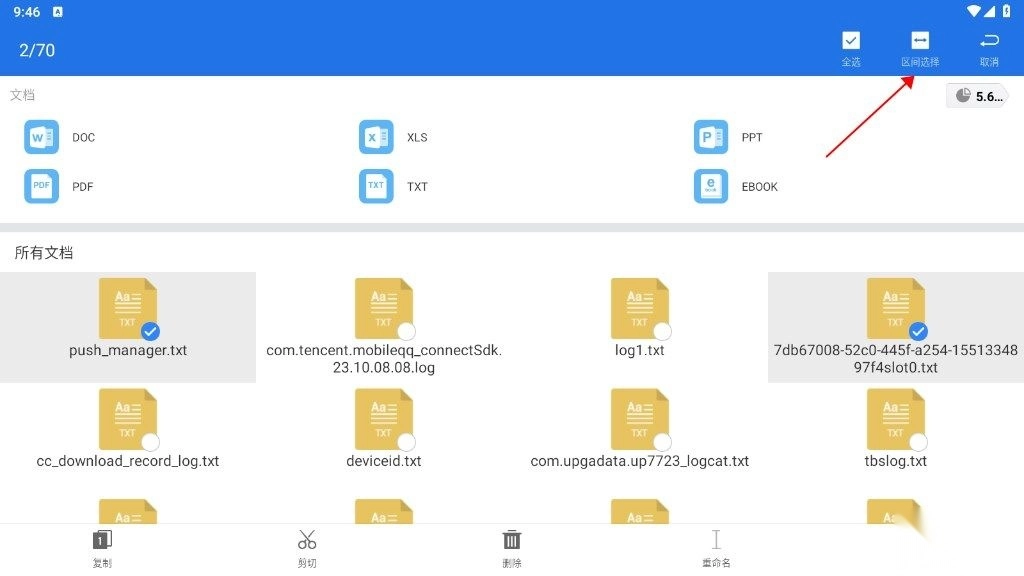Open the EBOOK category icon
Screen dimensions: 1024x576
(x=711, y=186)
